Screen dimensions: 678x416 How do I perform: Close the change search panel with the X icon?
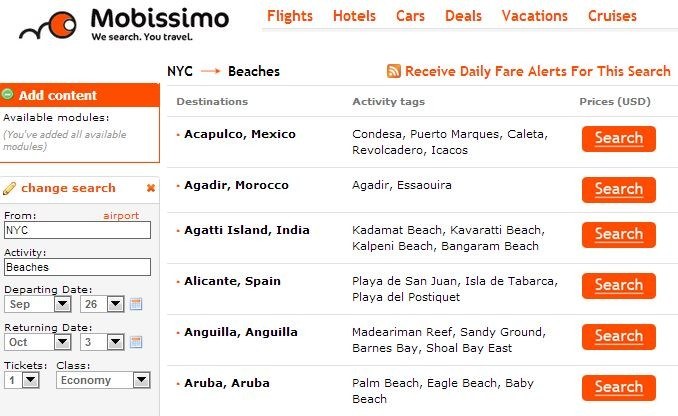pos(150,188)
